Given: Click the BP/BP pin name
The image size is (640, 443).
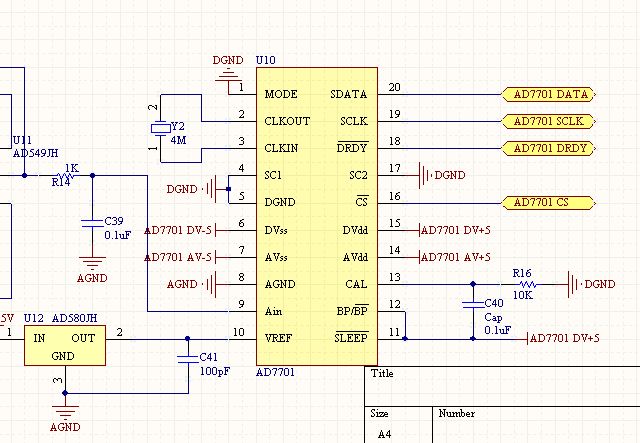Looking at the screenshot, I should pyautogui.click(x=352, y=311).
